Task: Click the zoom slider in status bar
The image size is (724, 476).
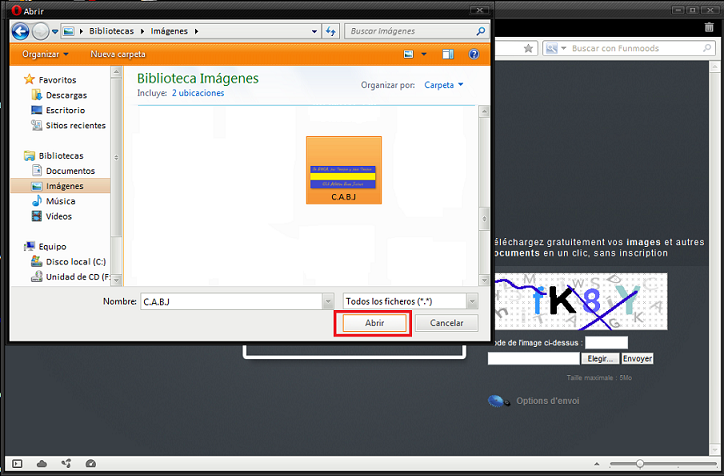Action: click(640, 464)
